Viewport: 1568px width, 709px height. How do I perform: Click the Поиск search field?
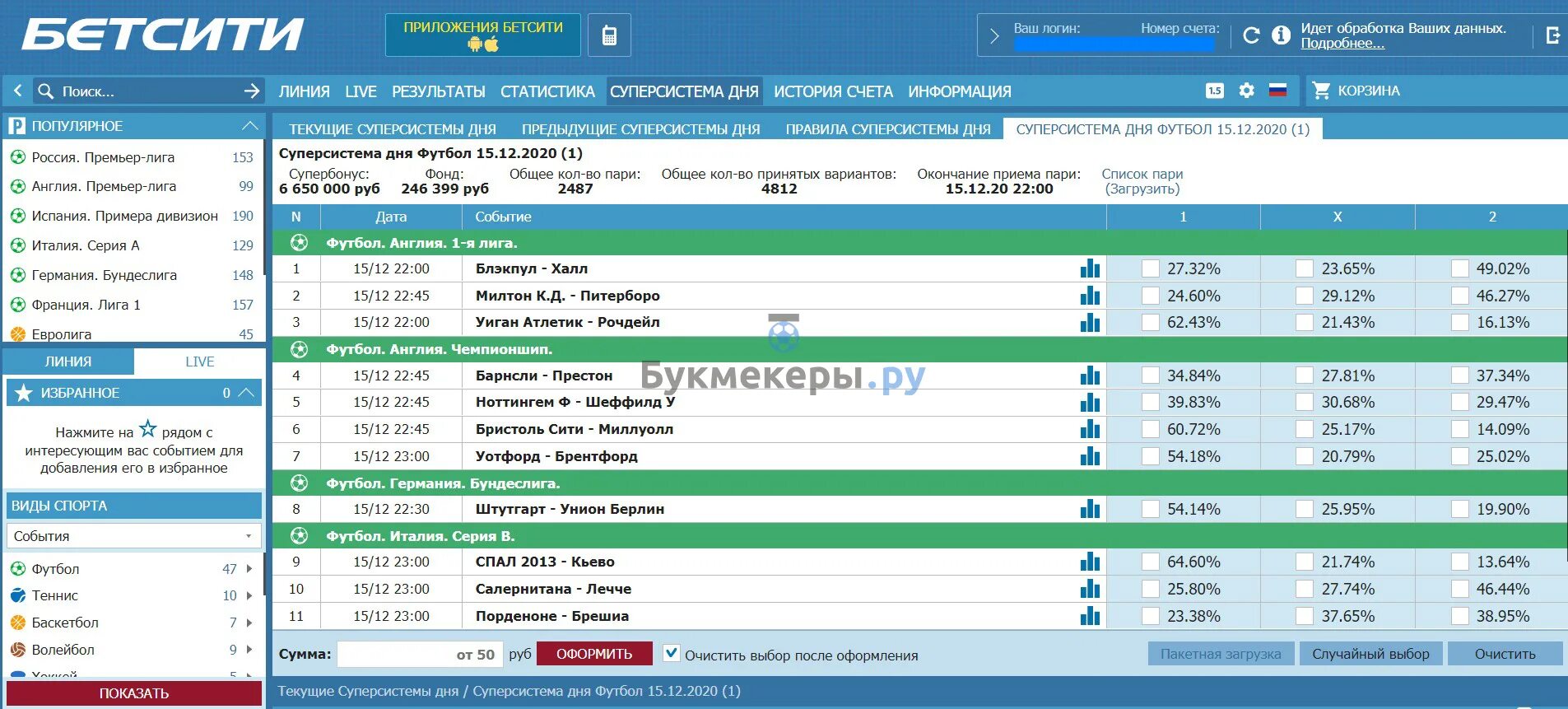[148, 91]
